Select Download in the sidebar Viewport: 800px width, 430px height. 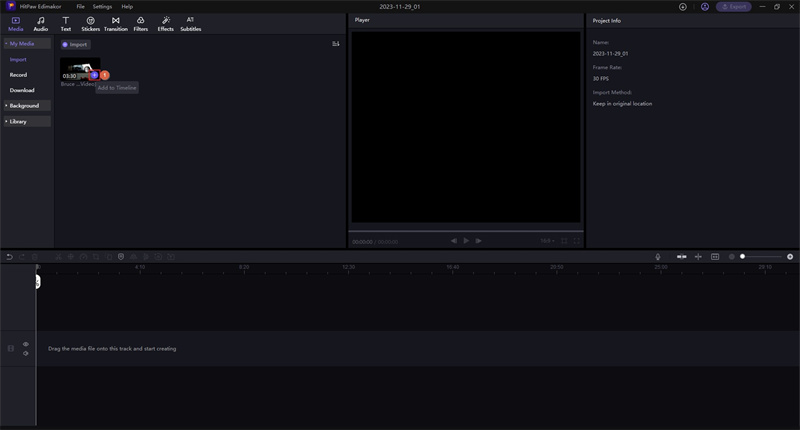point(22,90)
